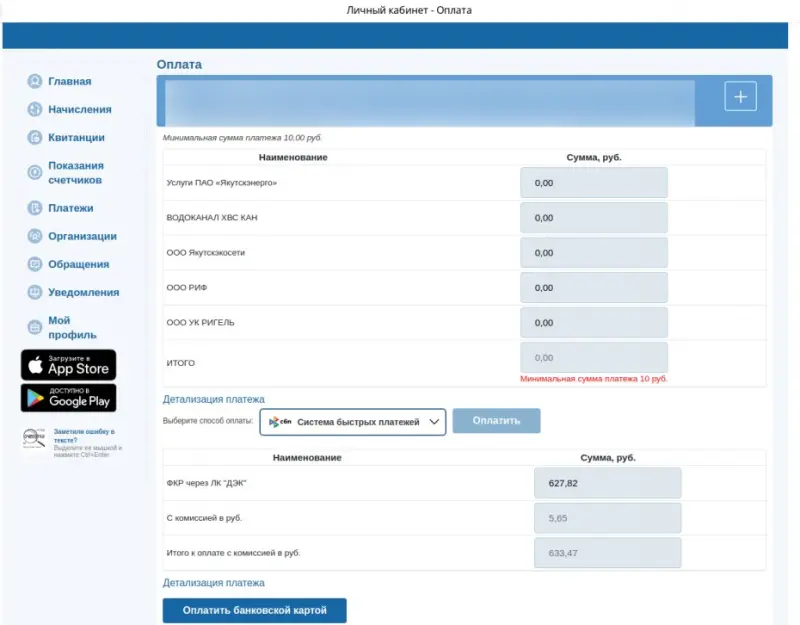This screenshot has width=800, height=625.
Task: Click the Оплатить button
Action: 496,420
